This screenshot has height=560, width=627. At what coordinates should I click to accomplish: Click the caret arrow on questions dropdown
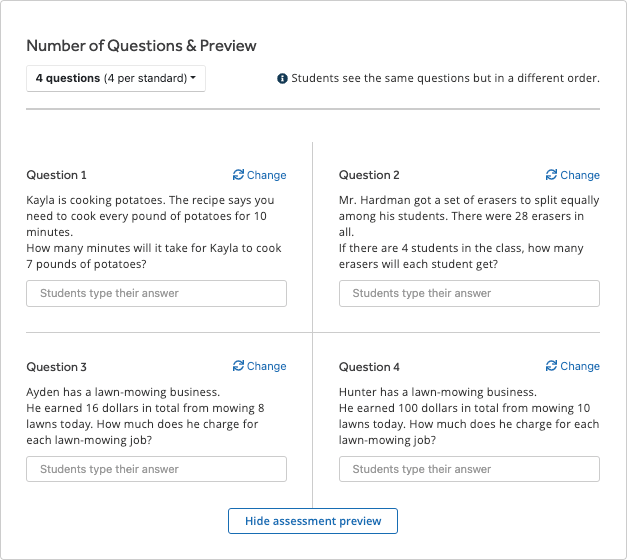coord(193,78)
